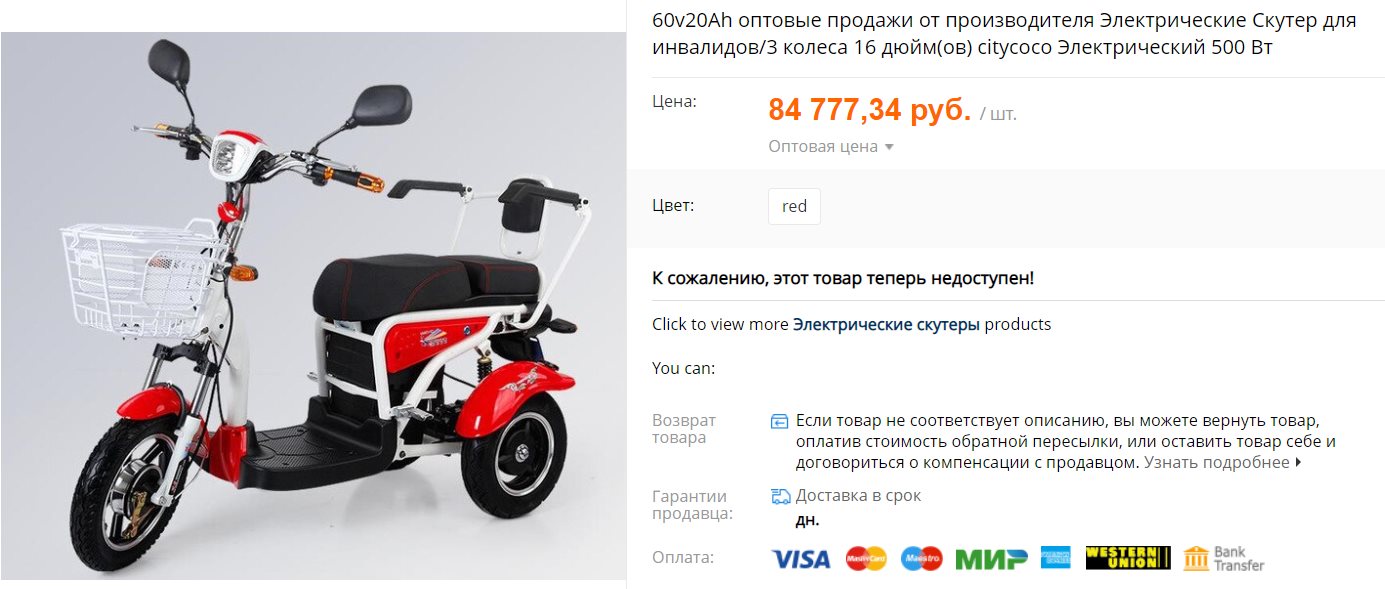
Task: Click the unavailable item notice
Action: coord(843,278)
